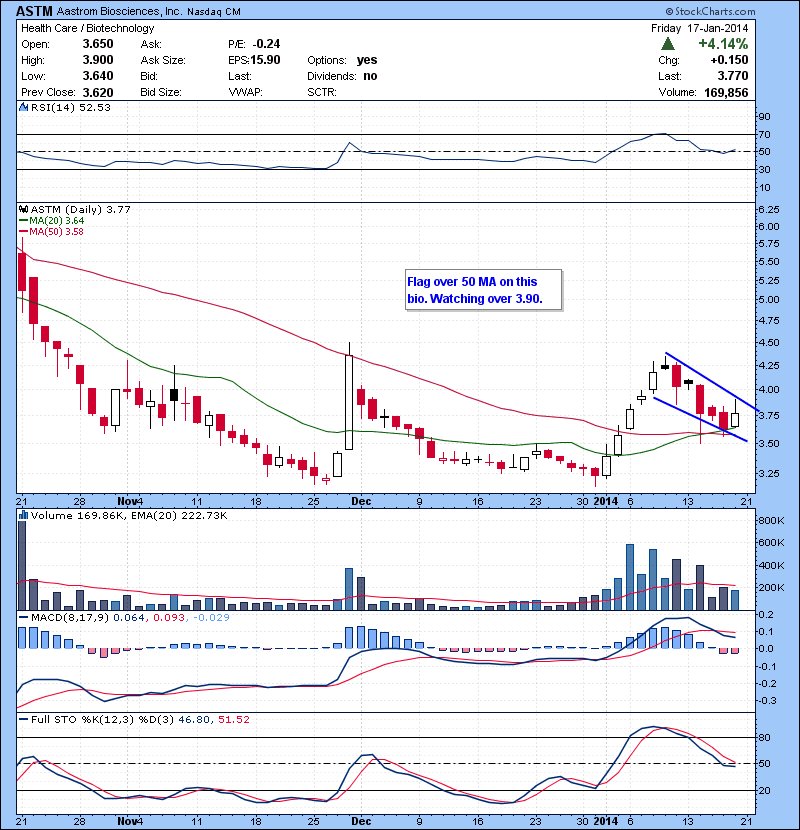This screenshot has width=800, height=830.
Task: Click the 'RSI(14) 52.53' indicator label
Action: pyautogui.click(x=70, y=107)
